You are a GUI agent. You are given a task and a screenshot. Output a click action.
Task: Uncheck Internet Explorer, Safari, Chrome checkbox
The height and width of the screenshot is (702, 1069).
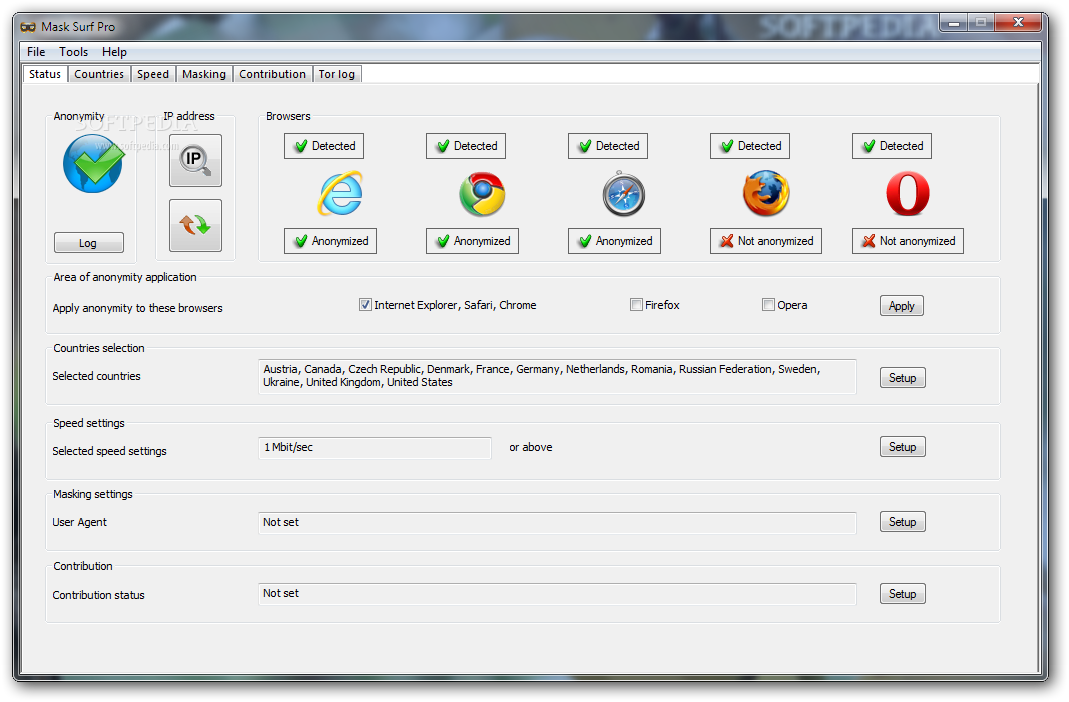[365, 305]
